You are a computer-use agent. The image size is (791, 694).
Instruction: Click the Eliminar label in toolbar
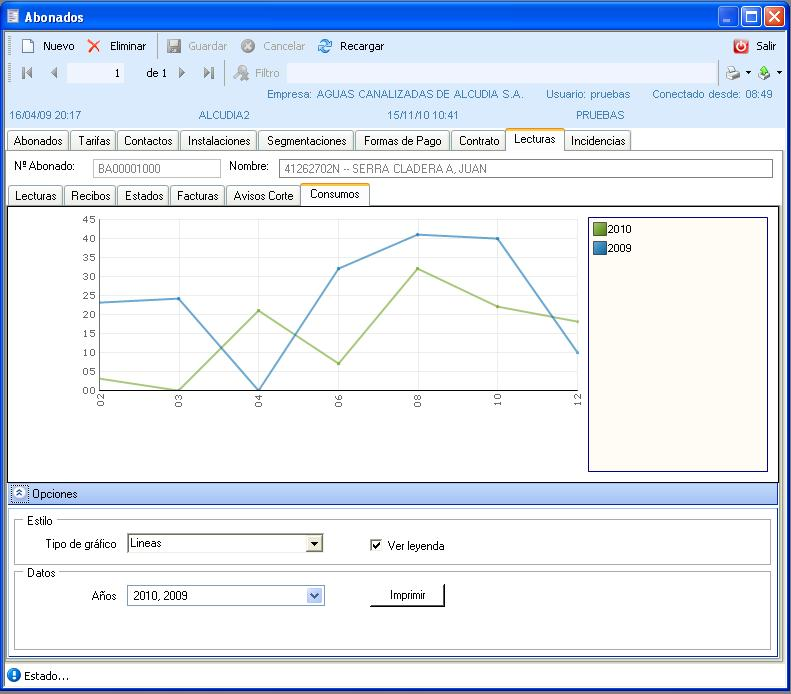(x=128, y=46)
